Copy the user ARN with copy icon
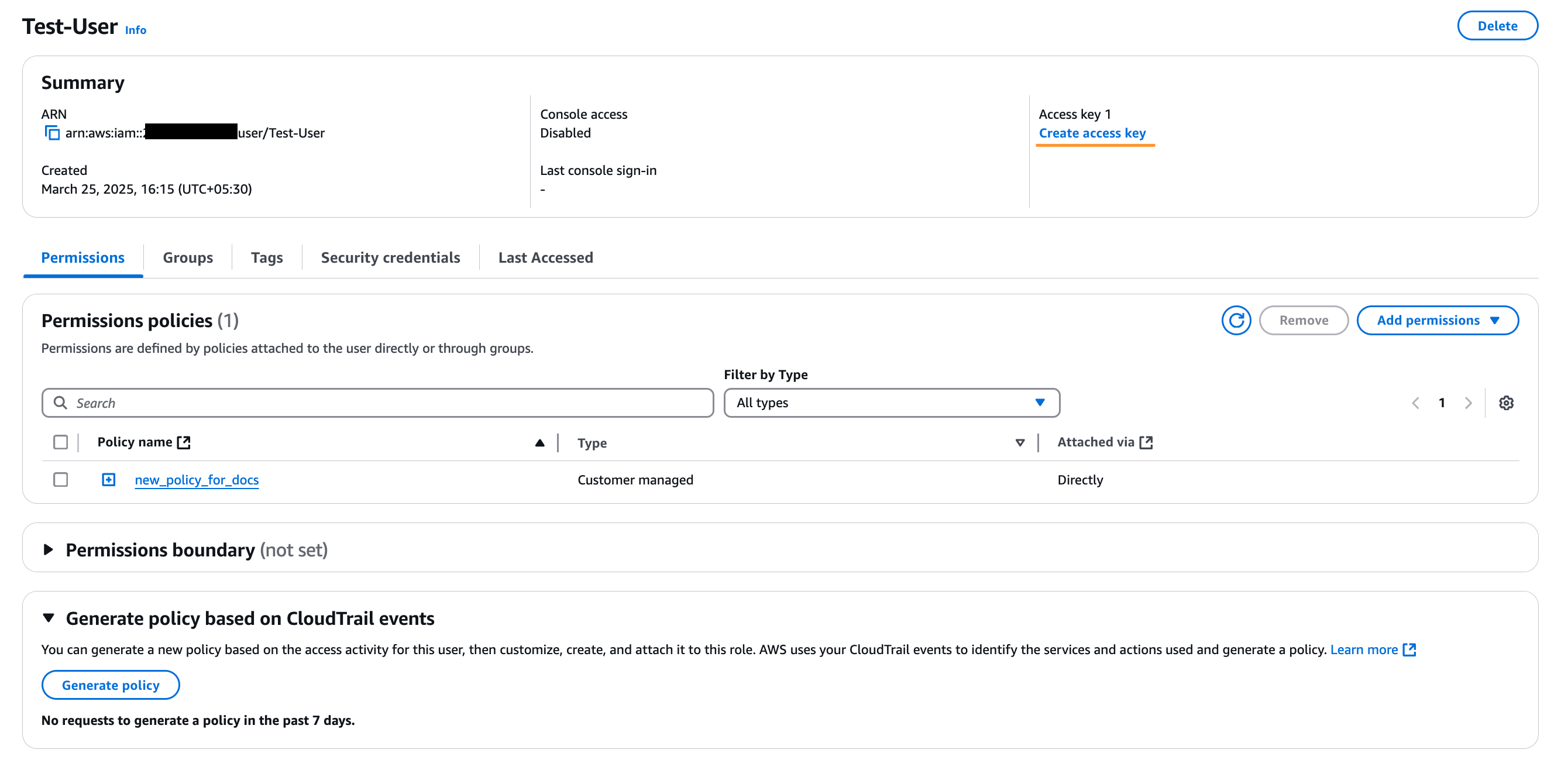The height and width of the screenshot is (777, 1568). [52, 133]
